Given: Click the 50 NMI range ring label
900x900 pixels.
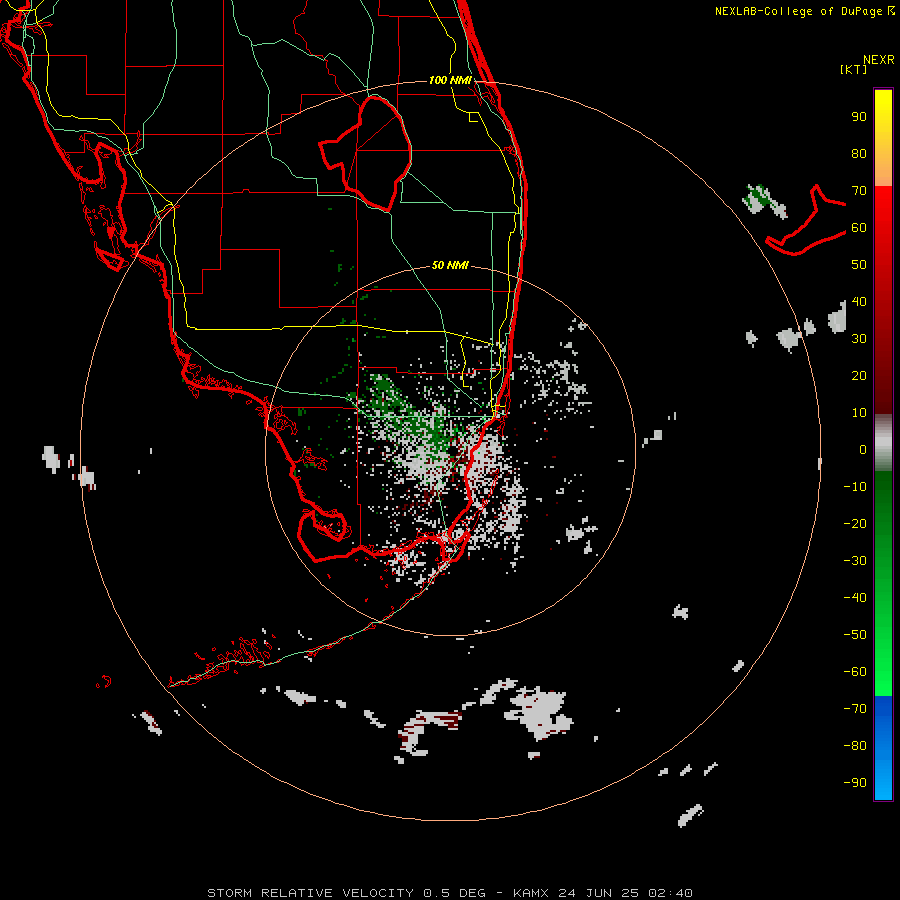Looking at the screenshot, I should pyautogui.click(x=450, y=265).
